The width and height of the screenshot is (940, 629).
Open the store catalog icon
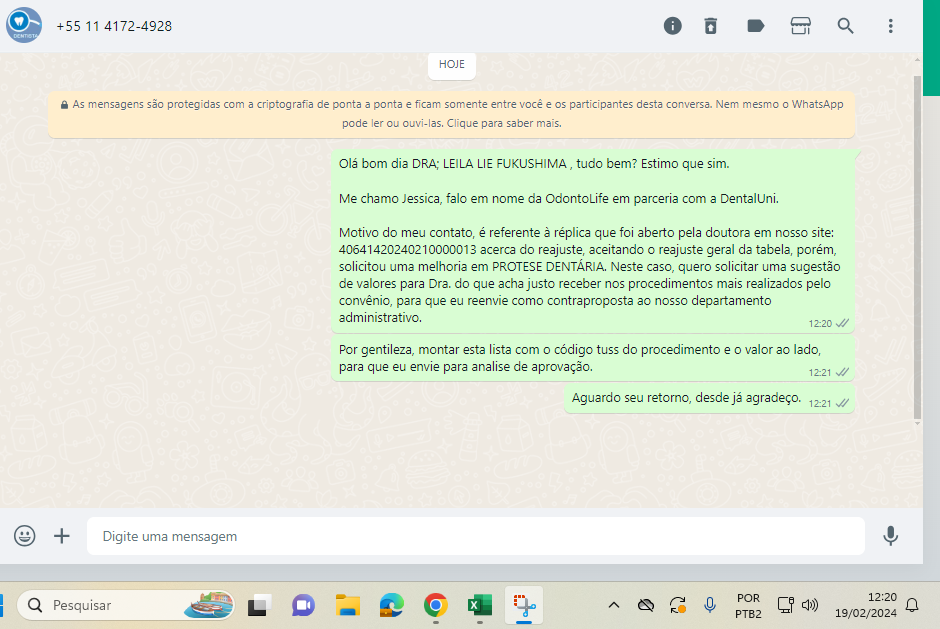(x=800, y=26)
